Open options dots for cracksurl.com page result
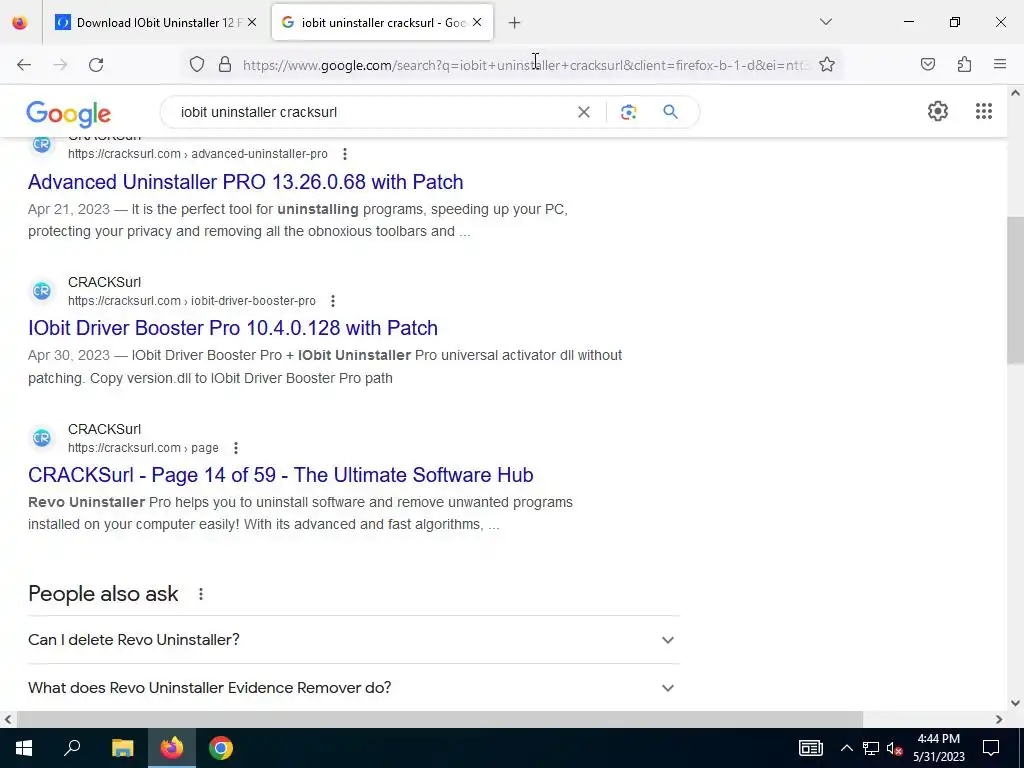This screenshot has height=768, width=1024. pos(236,448)
